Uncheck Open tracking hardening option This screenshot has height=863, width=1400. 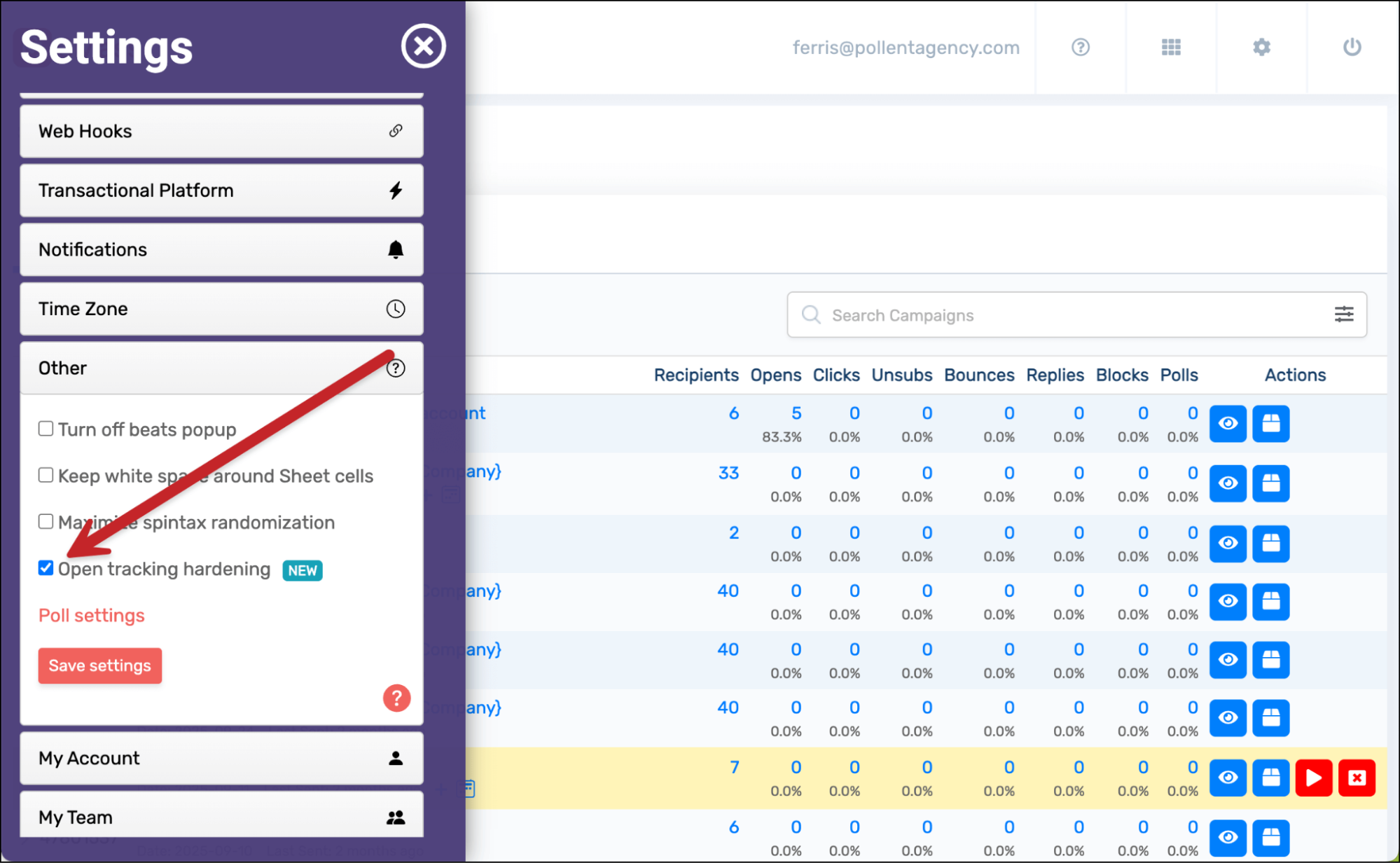click(x=46, y=568)
